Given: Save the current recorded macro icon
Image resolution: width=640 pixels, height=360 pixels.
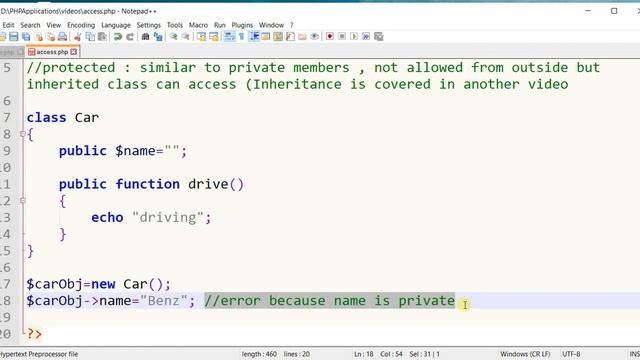Looking at the screenshot, I should pos(378,37).
